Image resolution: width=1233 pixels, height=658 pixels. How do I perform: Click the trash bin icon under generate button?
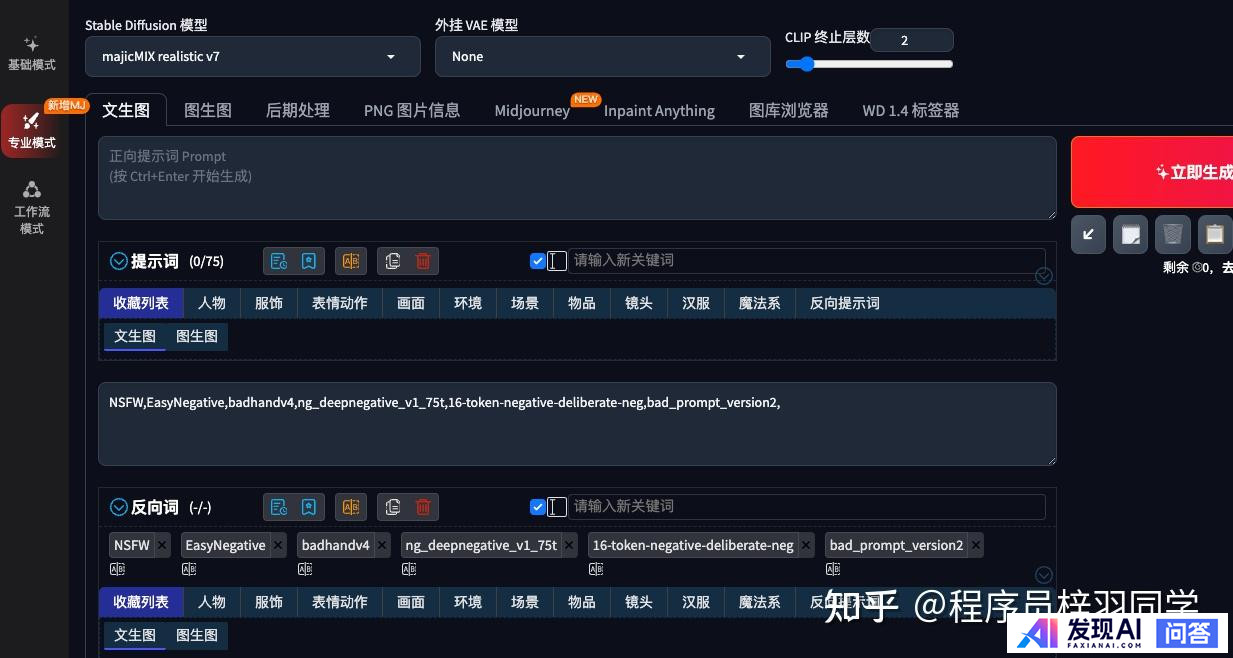(x=1173, y=234)
